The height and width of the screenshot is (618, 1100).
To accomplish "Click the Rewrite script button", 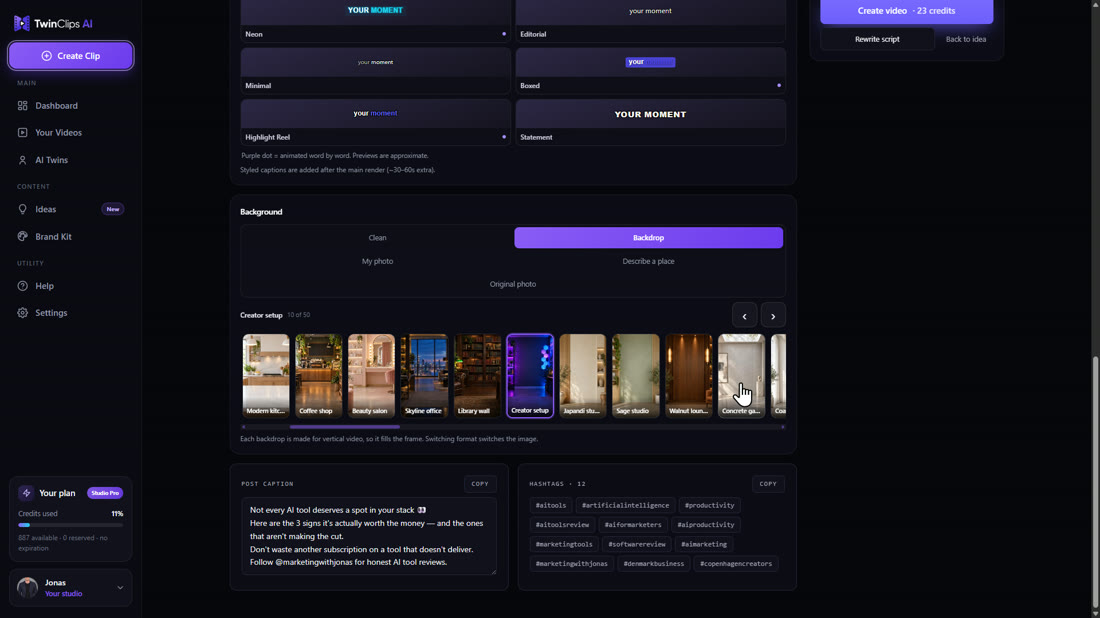I will click(x=877, y=39).
